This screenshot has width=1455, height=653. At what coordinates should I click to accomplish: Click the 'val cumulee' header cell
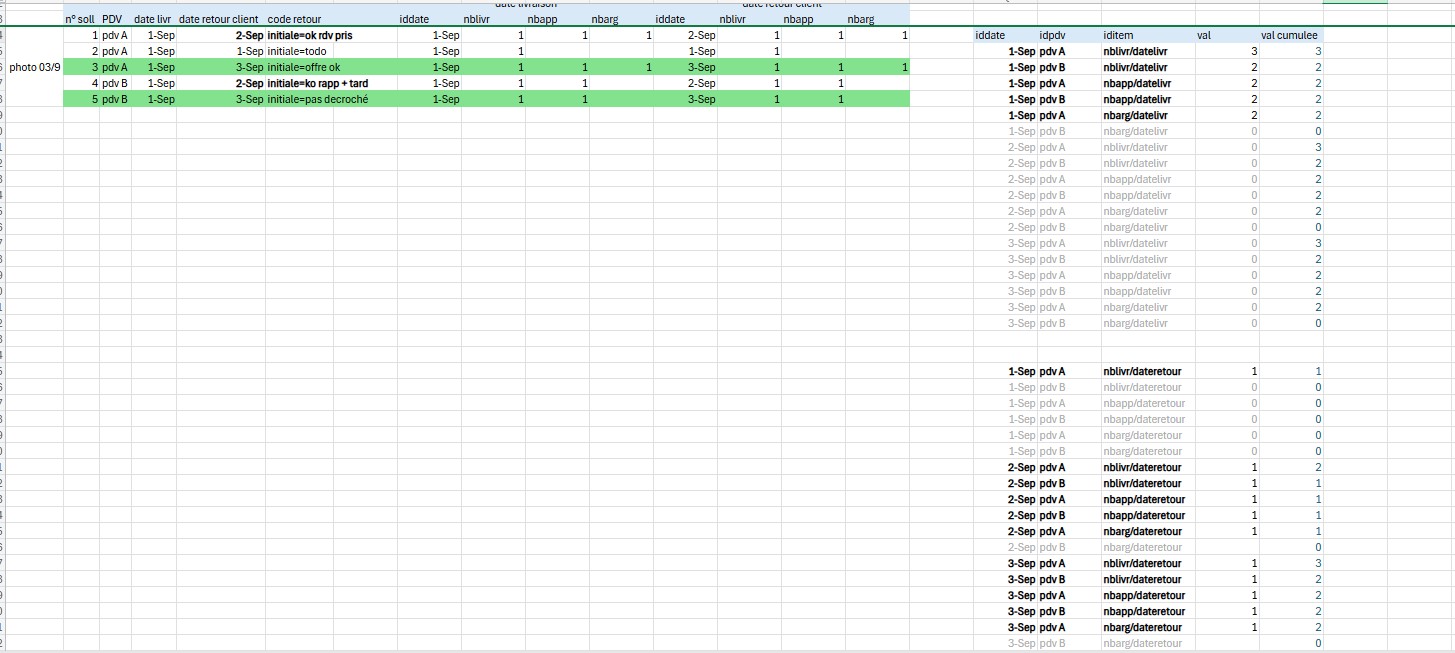click(1290, 35)
